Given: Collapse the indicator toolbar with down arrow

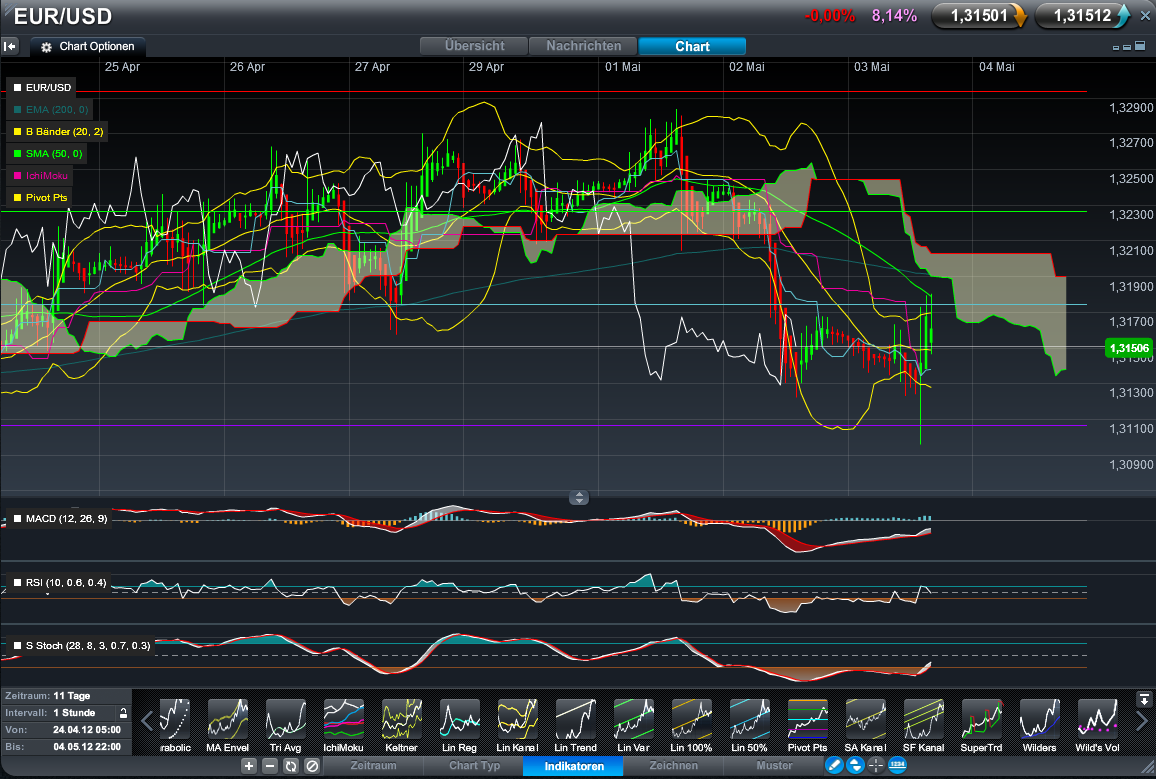Looking at the screenshot, I should click(x=1143, y=699).
